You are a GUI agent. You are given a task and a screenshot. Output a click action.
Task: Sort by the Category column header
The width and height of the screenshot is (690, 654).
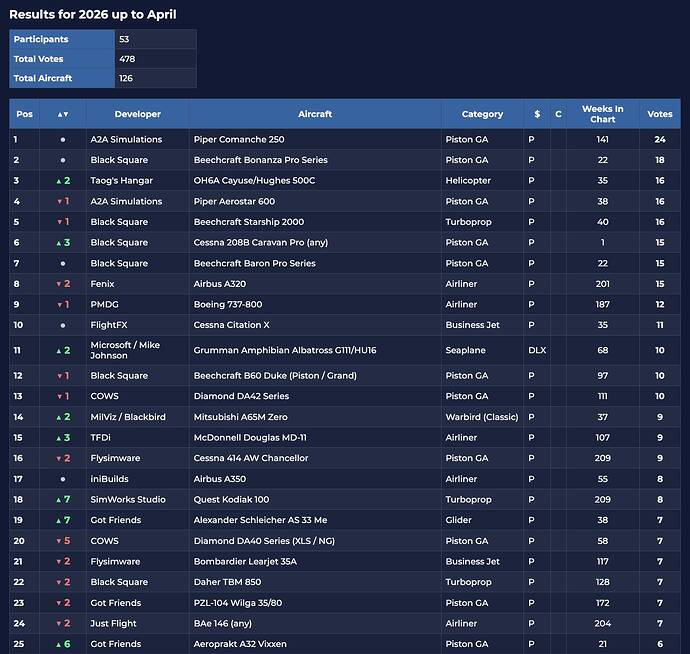(482, 114)
